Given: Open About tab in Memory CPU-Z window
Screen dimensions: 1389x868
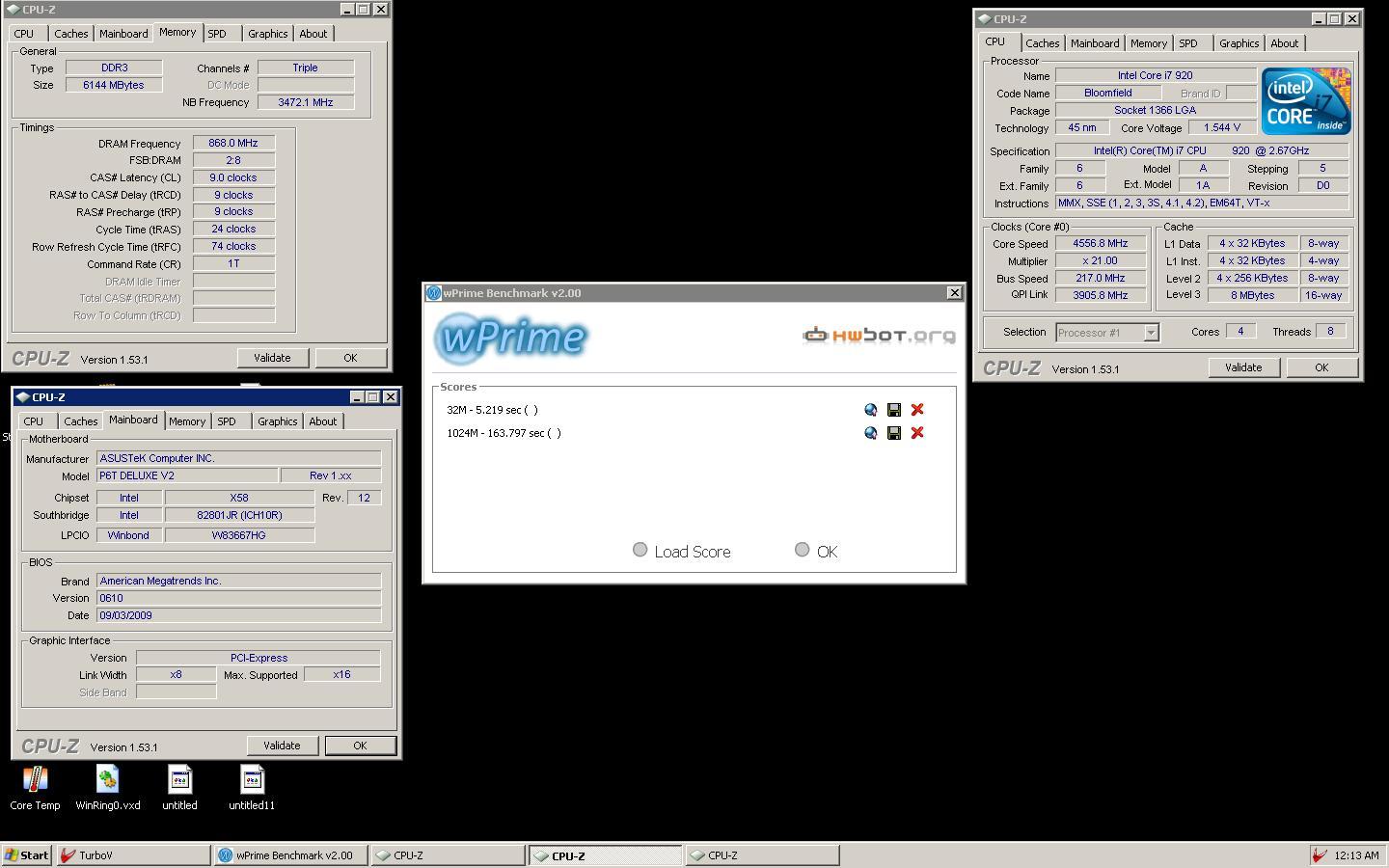Looking at the screenshot, I should pos(313,34).
